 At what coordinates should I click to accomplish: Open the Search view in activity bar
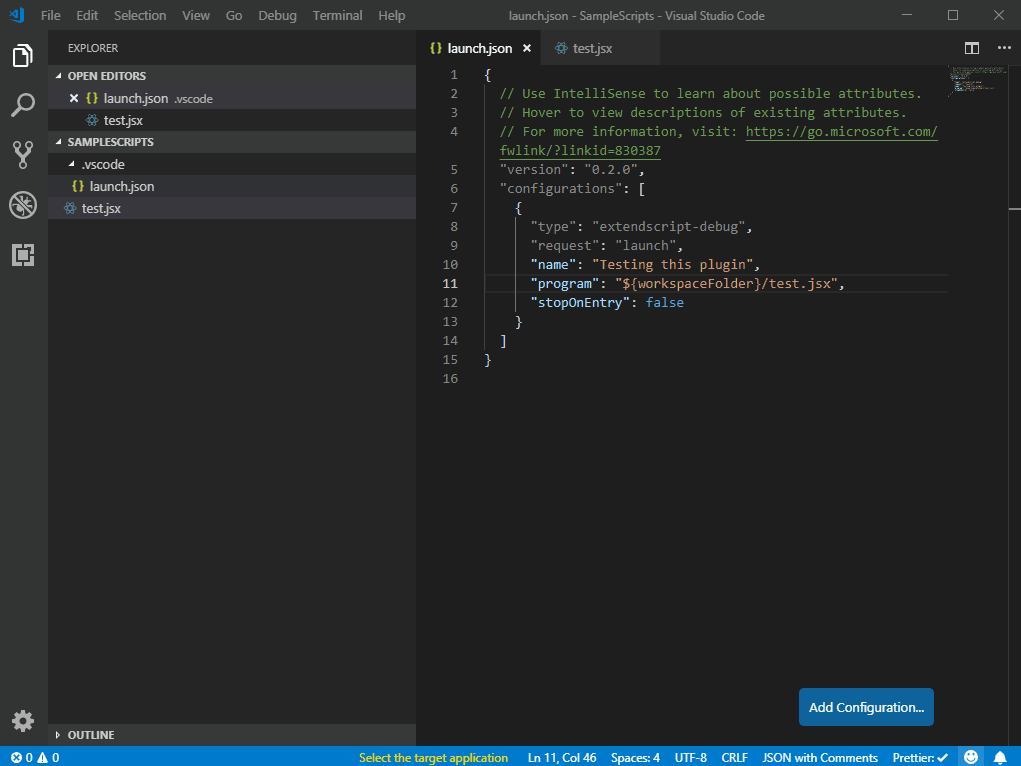[23, 105]
